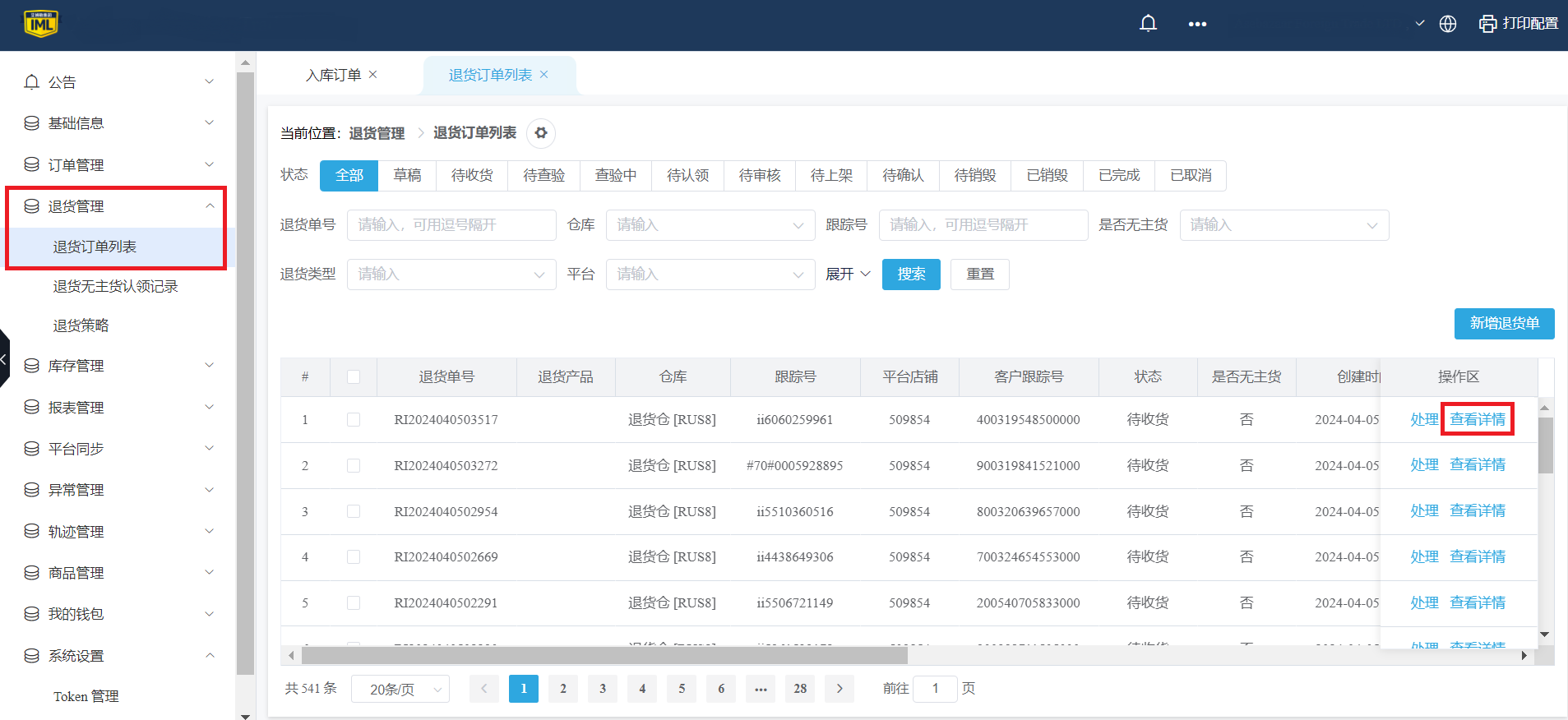
Task: Click the 重置 button
Action: point(980,275)
